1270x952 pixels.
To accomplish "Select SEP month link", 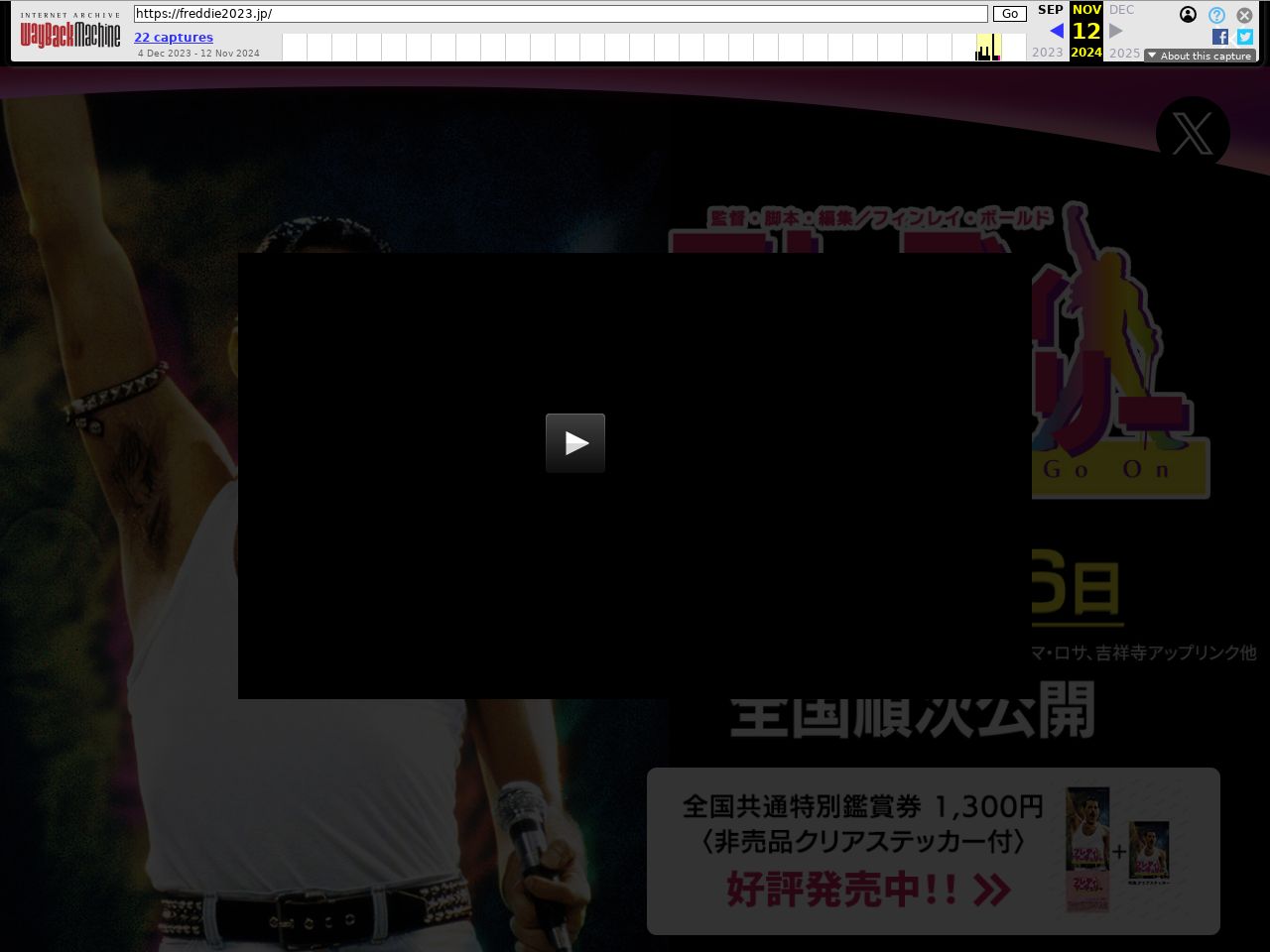I will point(1051,10).
